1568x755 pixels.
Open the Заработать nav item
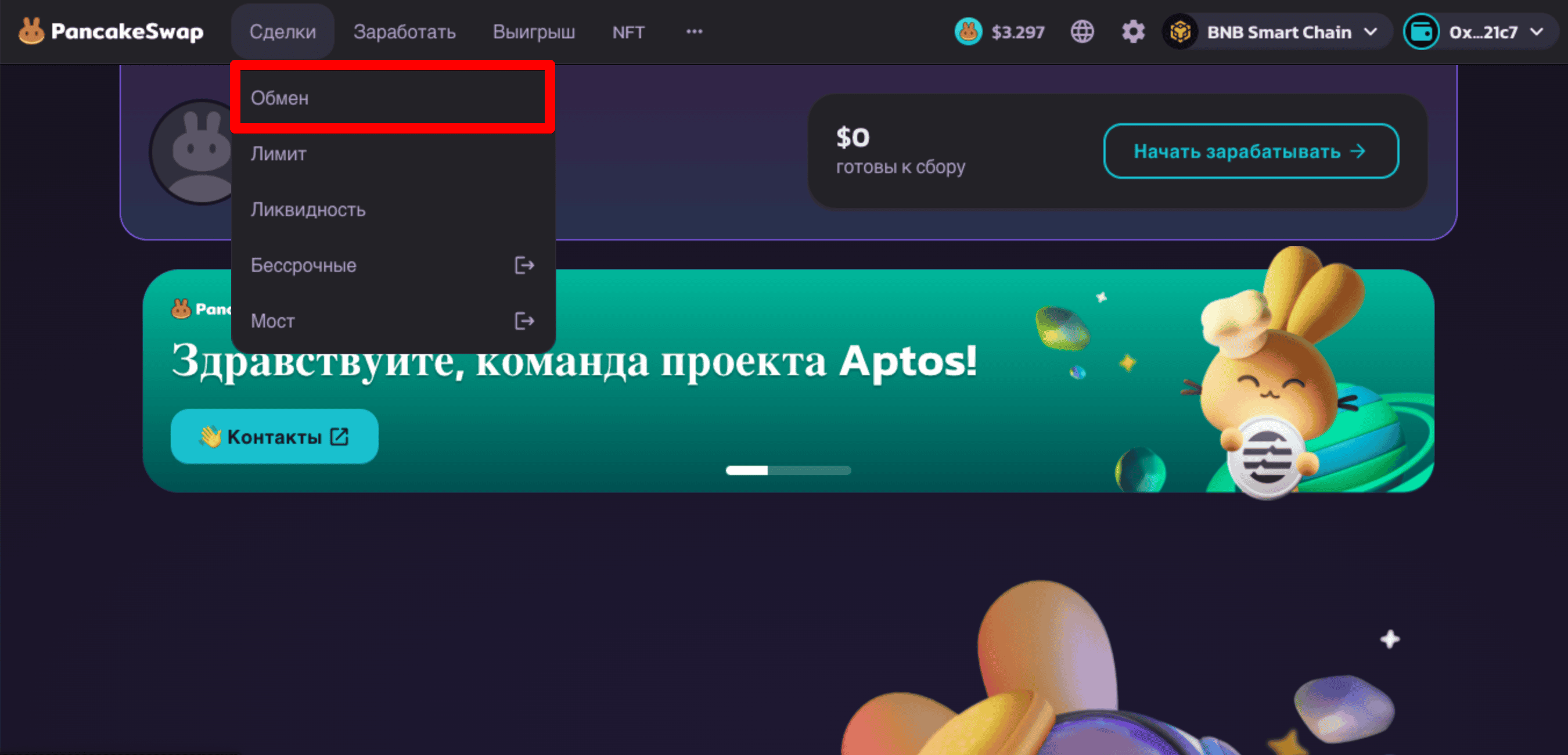point(404,32)
